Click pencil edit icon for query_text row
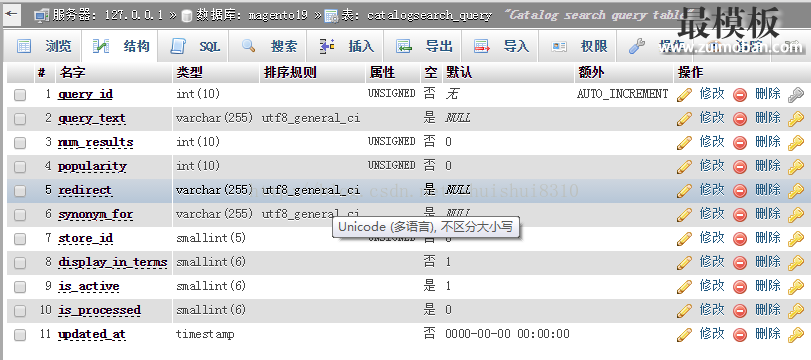This screenshot has height=360, width=811. [684, 118]
